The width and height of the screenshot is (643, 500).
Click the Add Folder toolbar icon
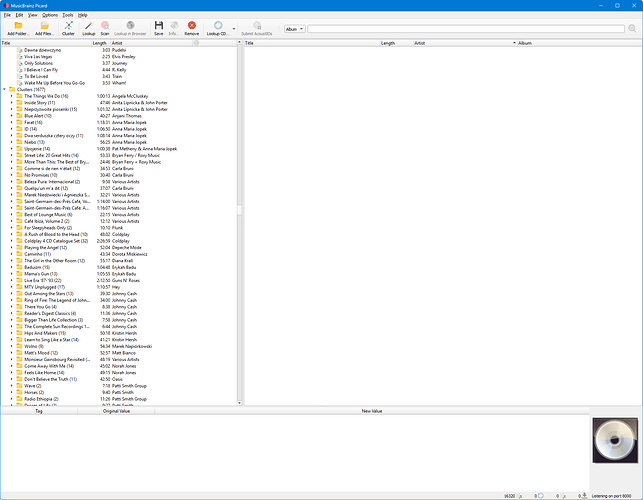coord(17,27)
